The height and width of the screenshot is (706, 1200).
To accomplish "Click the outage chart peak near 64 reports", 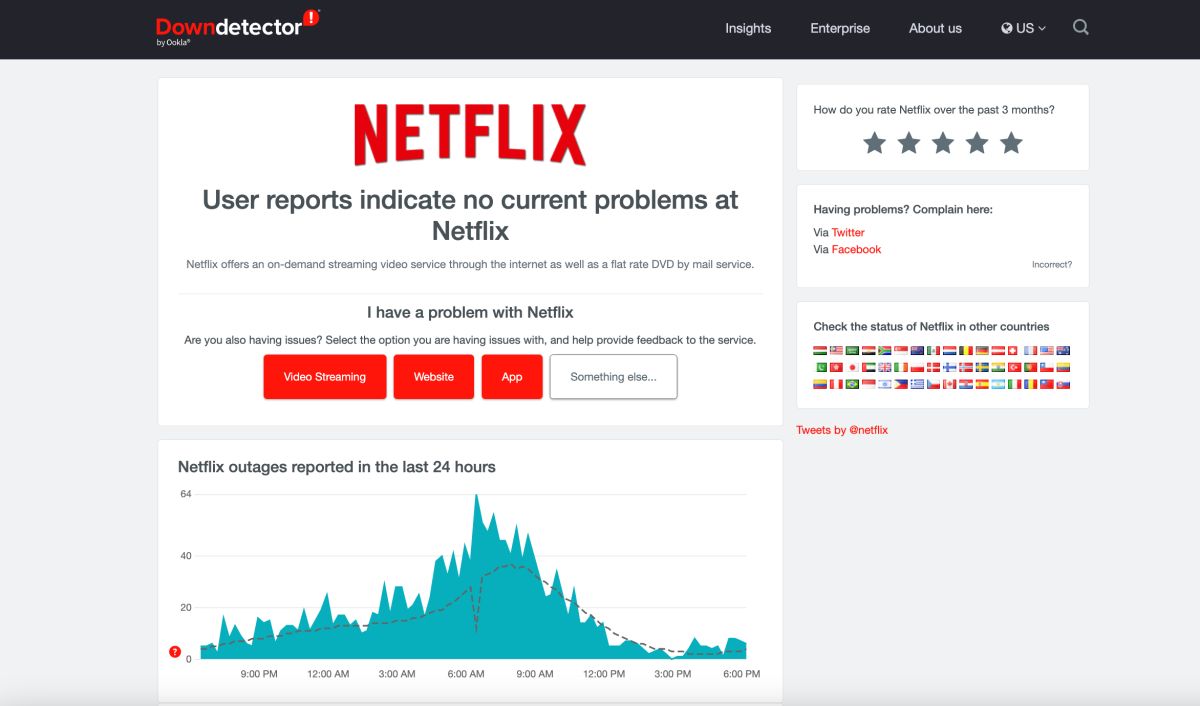I will tap(476, 496).
